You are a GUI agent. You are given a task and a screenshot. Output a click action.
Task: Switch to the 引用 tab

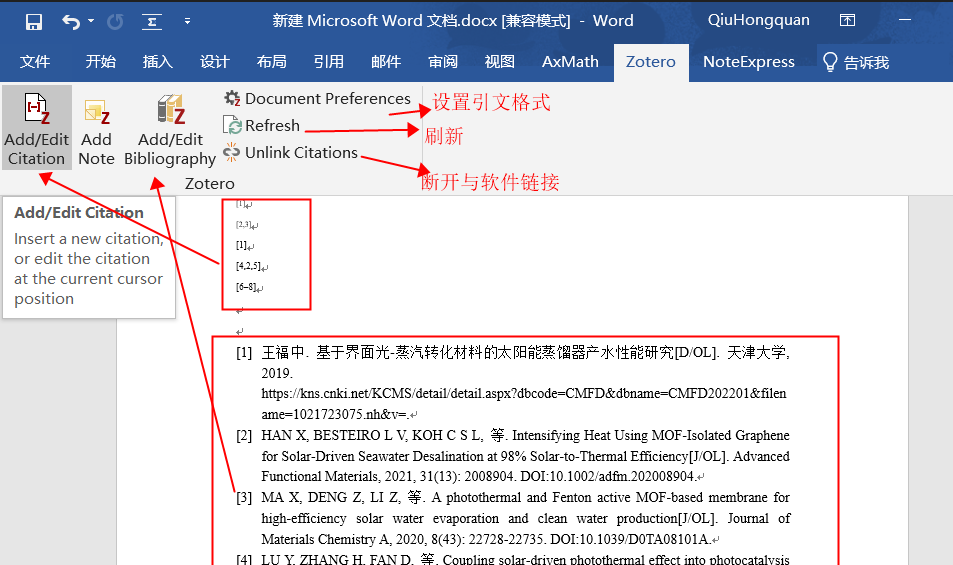[x=328, y=62]
